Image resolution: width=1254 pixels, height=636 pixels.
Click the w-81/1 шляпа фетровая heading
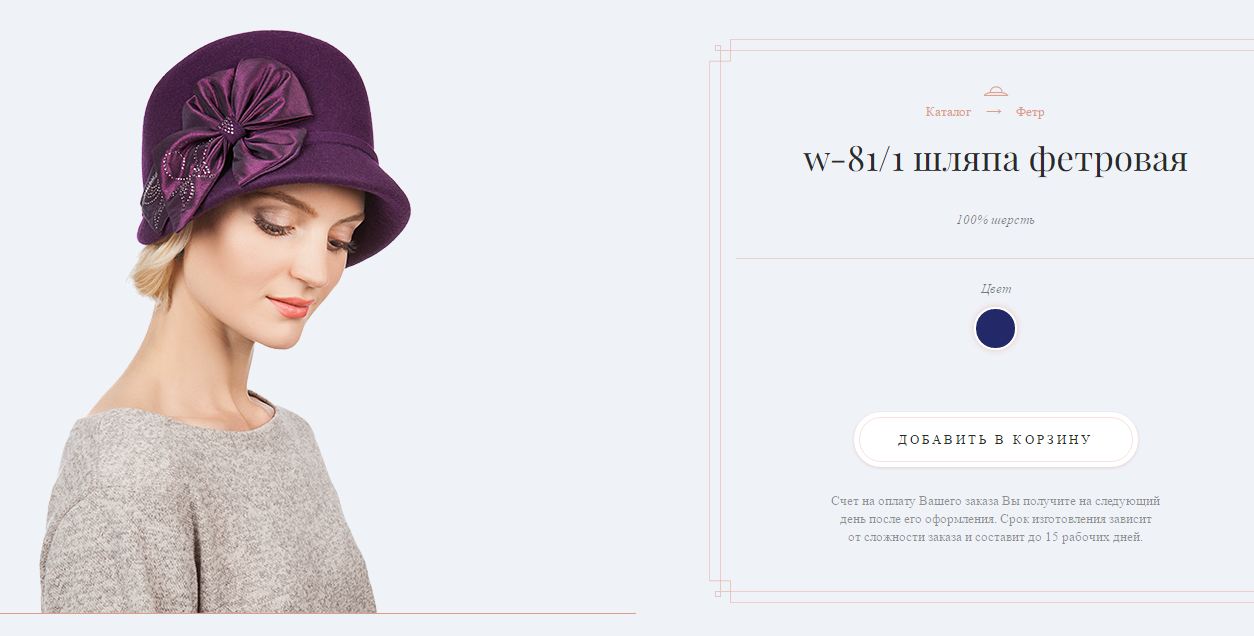pyautogui.click(x=995, y=160)
